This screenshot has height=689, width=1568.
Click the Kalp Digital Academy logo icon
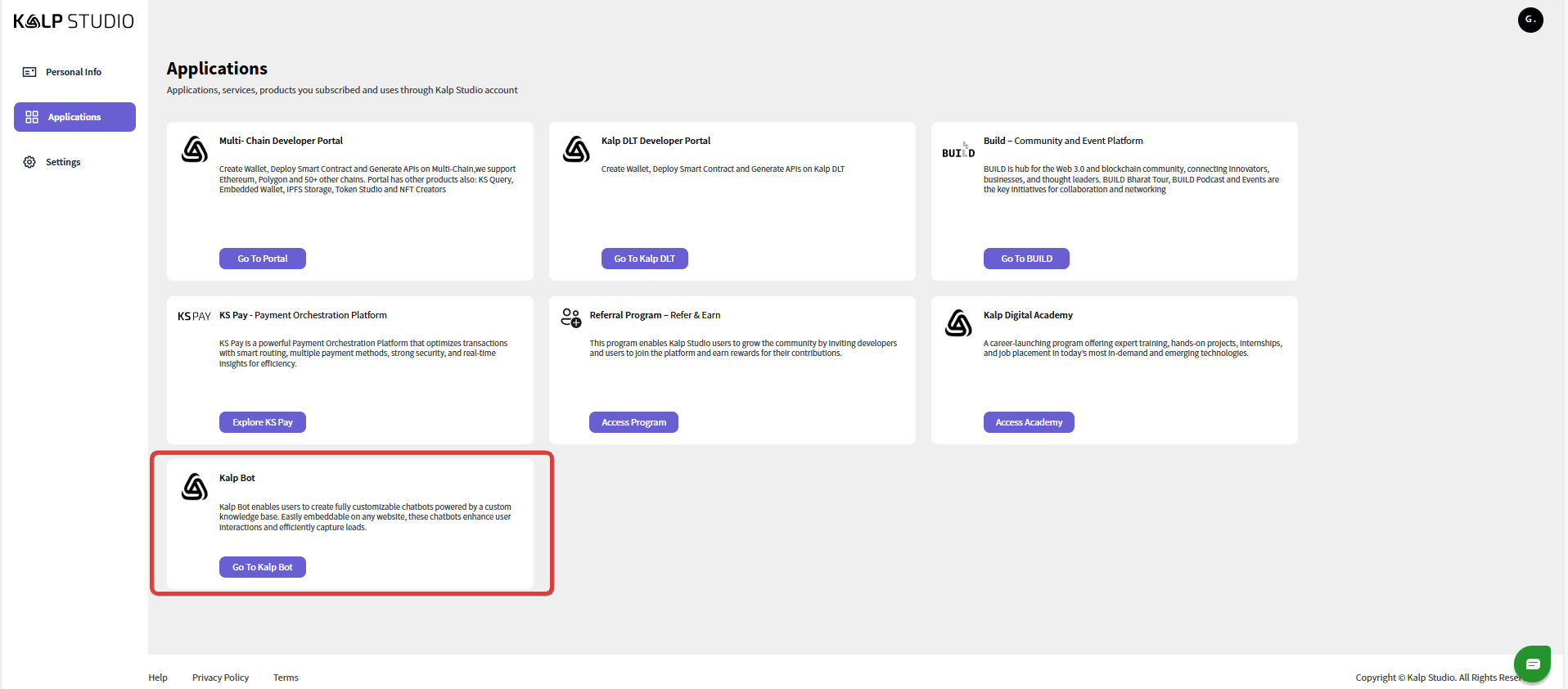click(958, 323)
